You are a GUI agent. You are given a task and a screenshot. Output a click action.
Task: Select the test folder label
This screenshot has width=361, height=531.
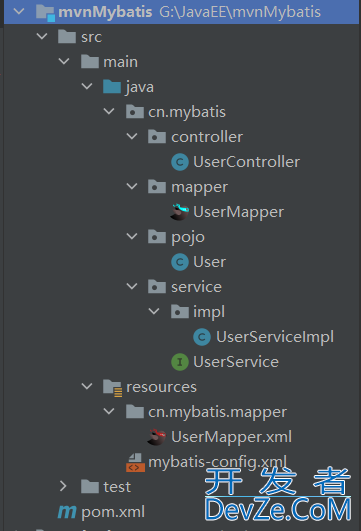click(117, 487)
